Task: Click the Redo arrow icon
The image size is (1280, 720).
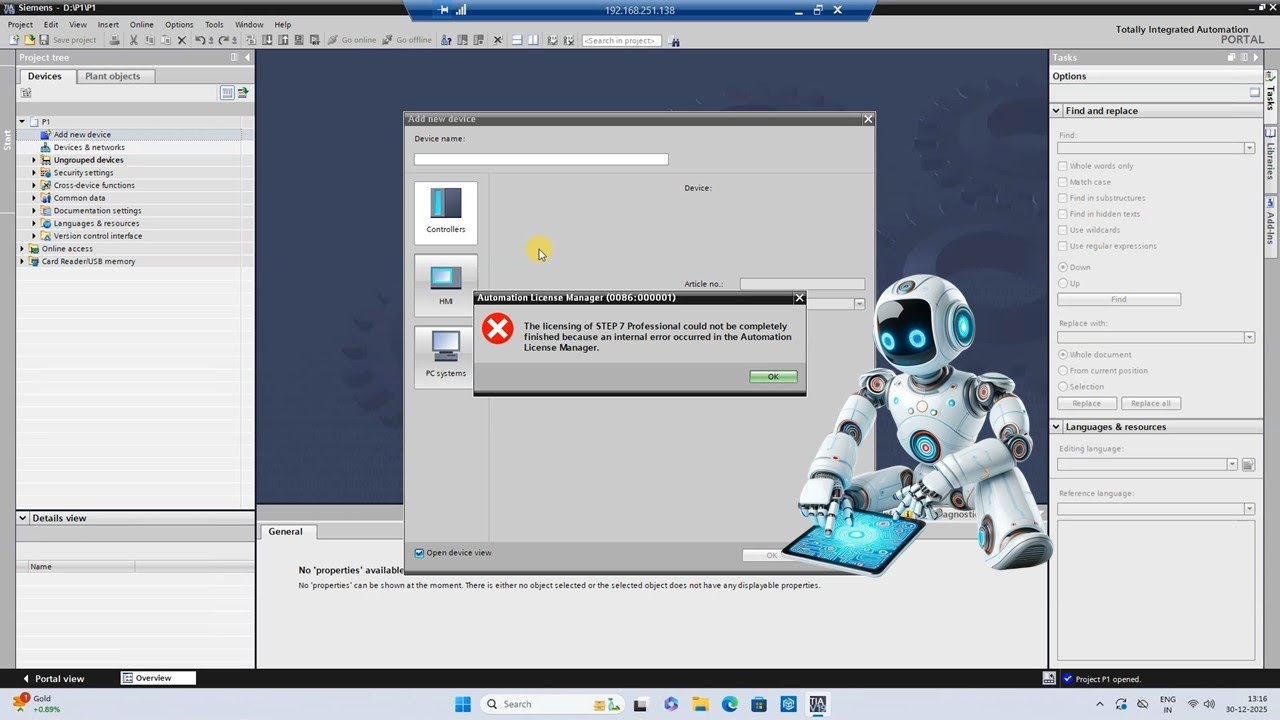Action: [223, 40]
